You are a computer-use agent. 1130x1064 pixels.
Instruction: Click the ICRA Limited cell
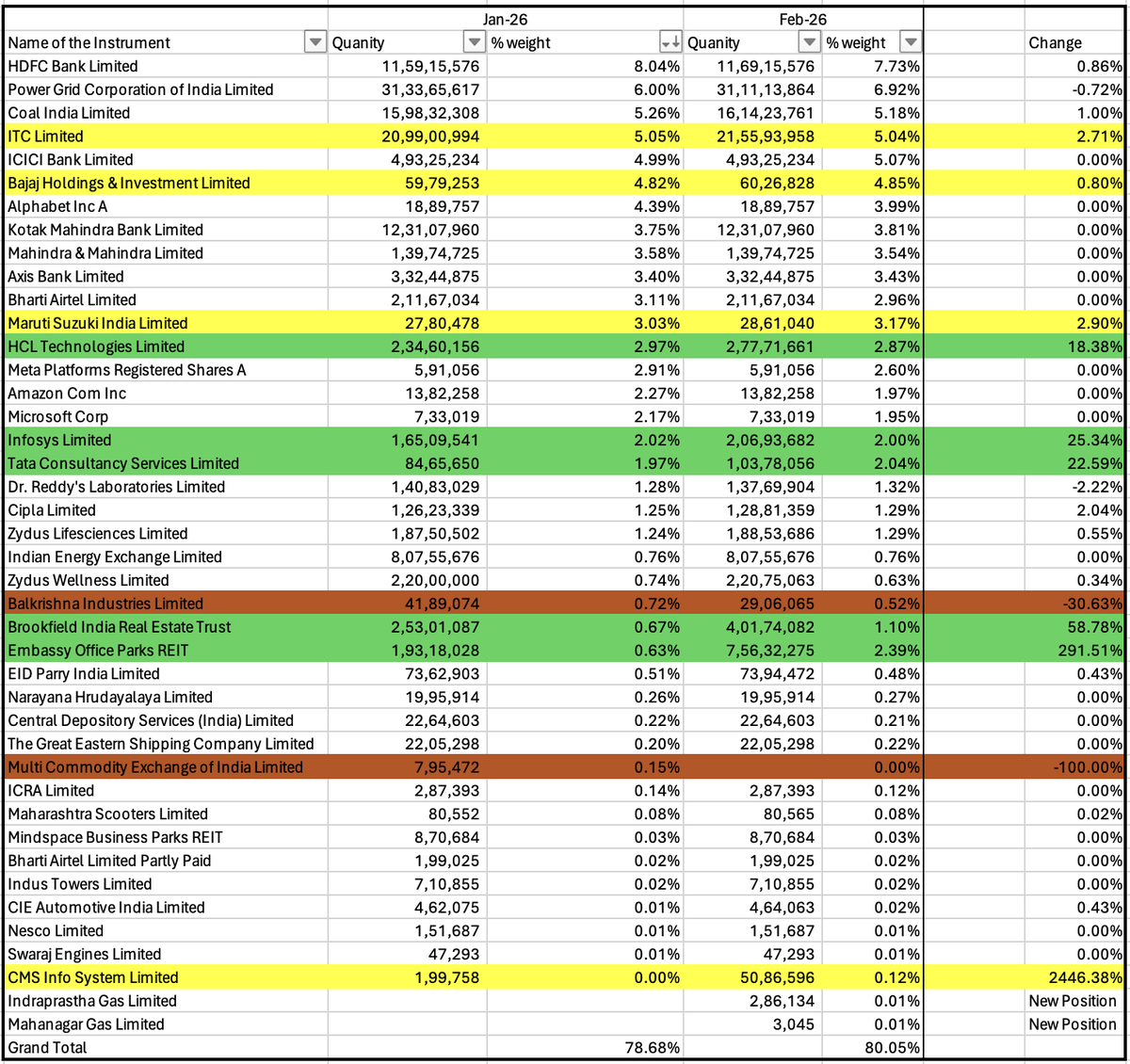(x=166, y=790)
